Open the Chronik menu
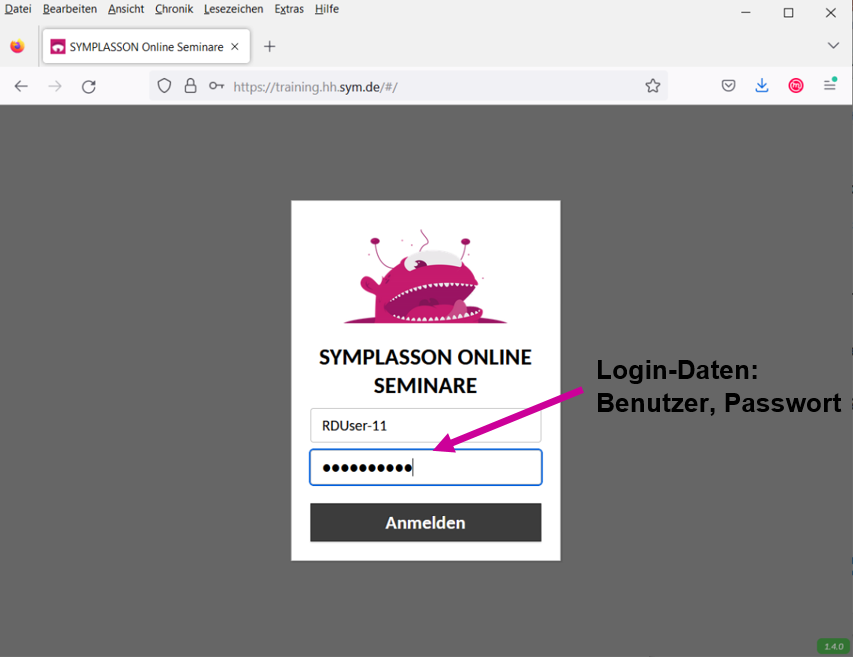Screen dimensions: 854x659 tap(174, 9)
